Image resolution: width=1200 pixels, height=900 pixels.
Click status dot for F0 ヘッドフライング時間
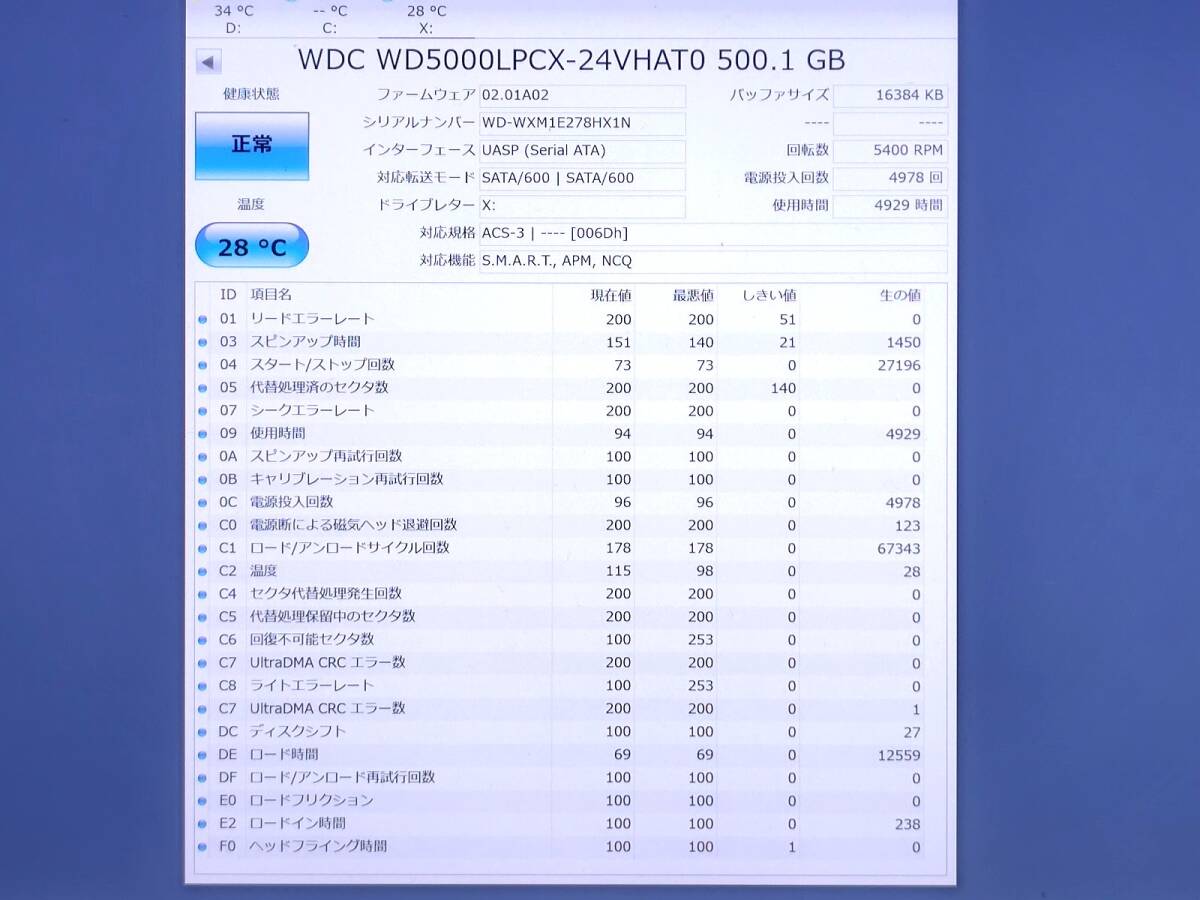pyautogui.click(x=202, y=848)
